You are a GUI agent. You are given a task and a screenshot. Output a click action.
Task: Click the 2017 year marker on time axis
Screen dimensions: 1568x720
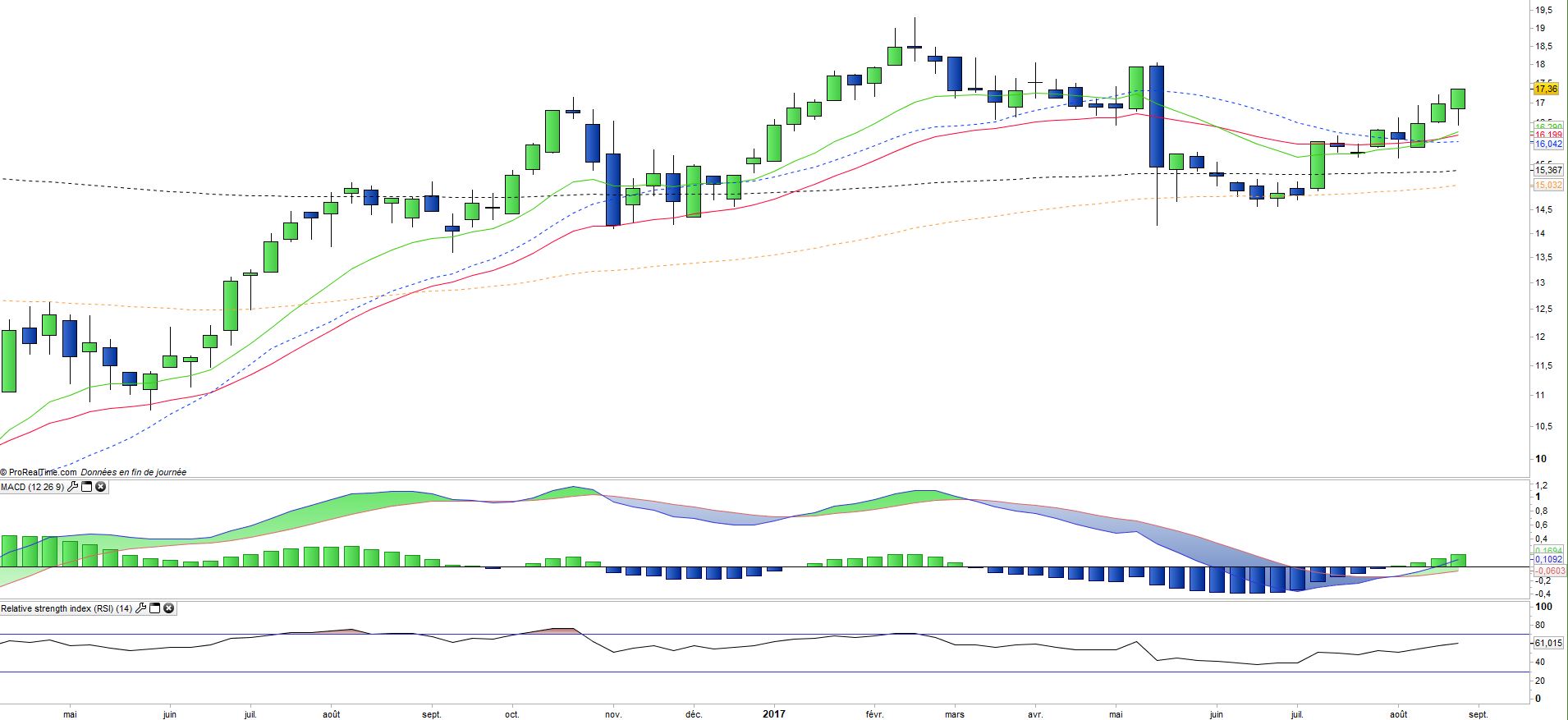773,713
